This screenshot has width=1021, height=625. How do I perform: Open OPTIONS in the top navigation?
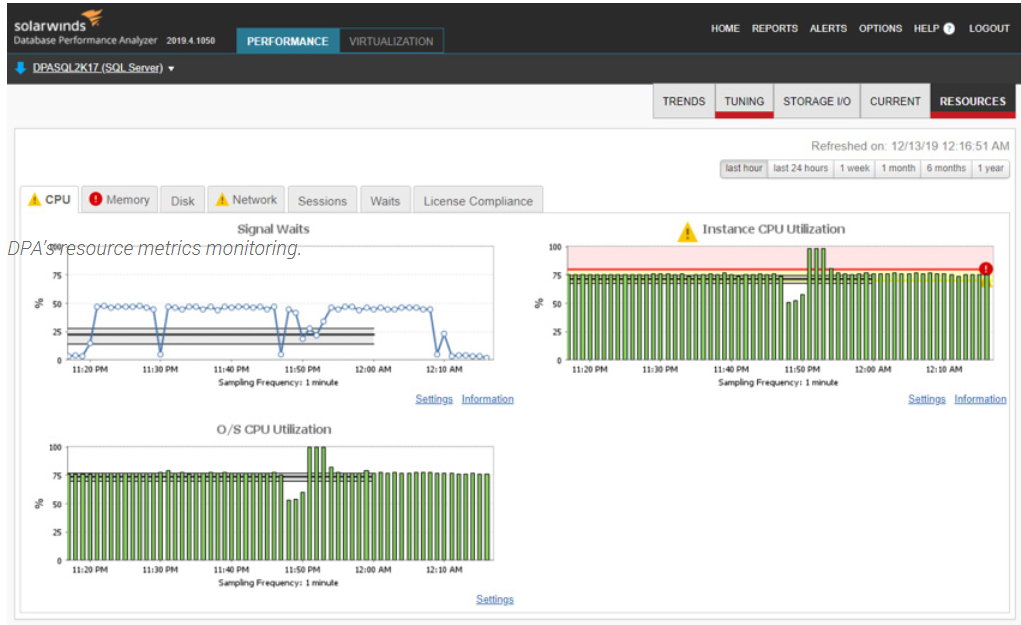[x=880, y=29]
